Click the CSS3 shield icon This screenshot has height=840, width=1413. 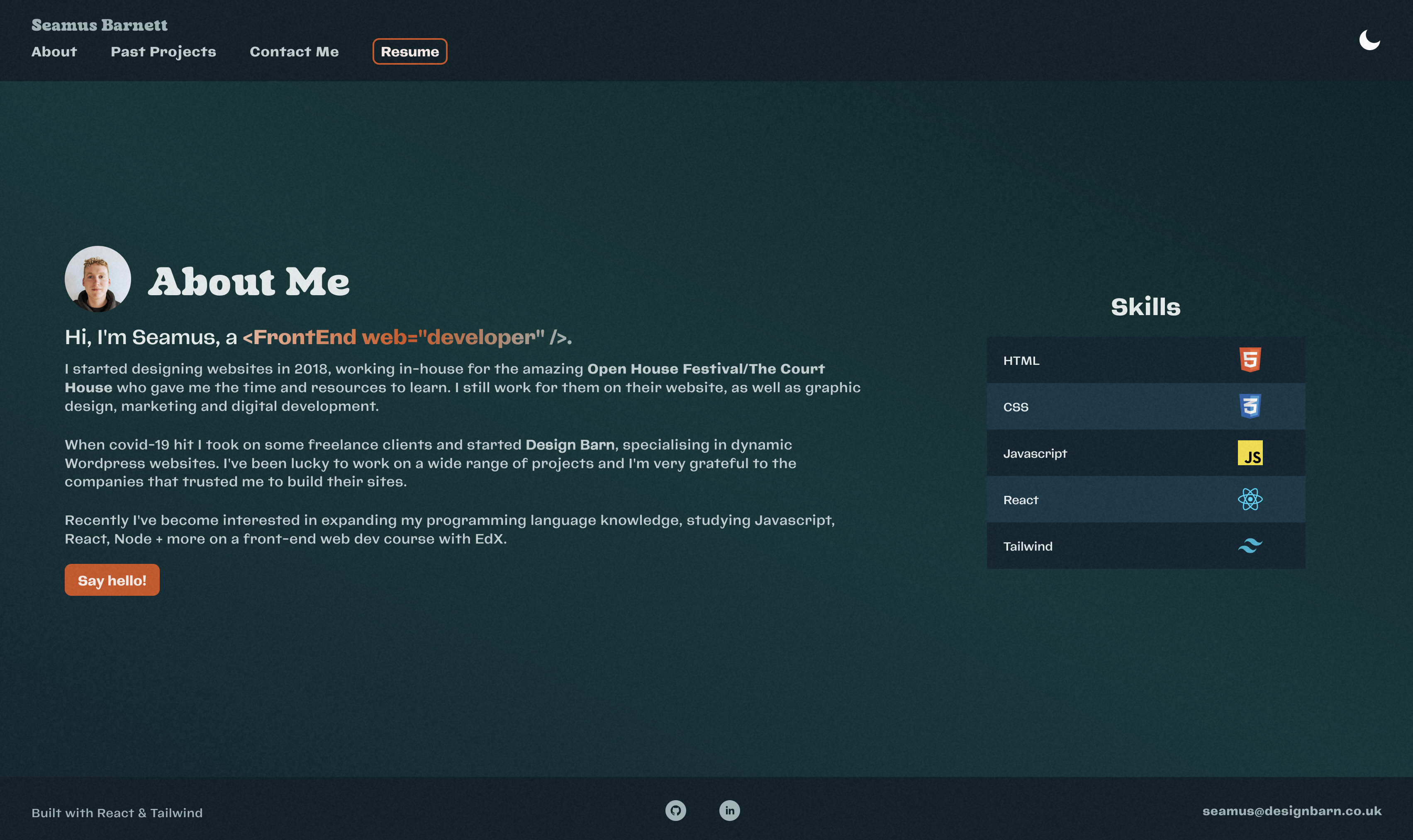1250,406
